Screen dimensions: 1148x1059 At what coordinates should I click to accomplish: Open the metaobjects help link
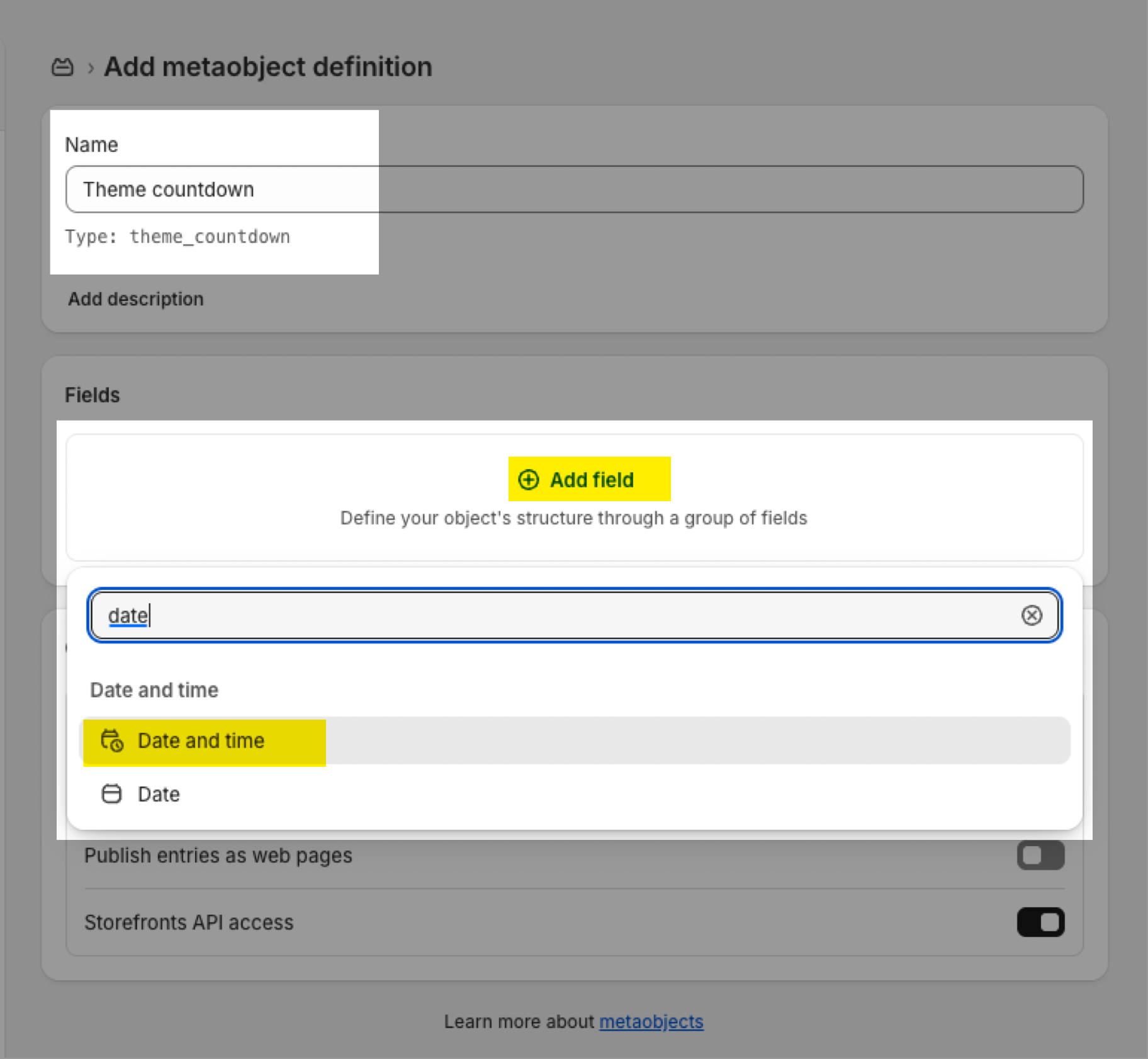(x=651, y=1021)
